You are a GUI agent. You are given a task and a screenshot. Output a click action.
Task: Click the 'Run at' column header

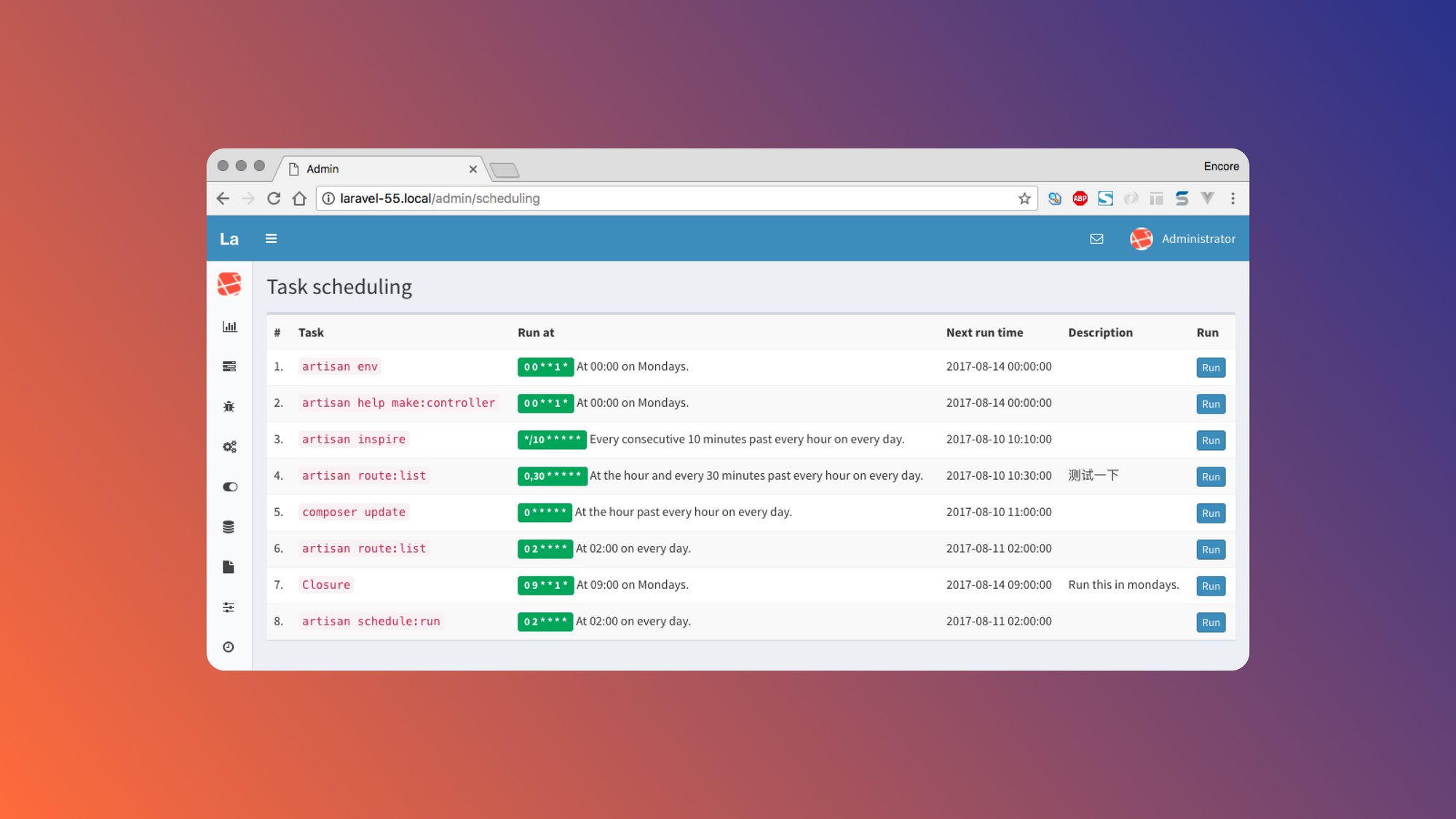[536, 333]
